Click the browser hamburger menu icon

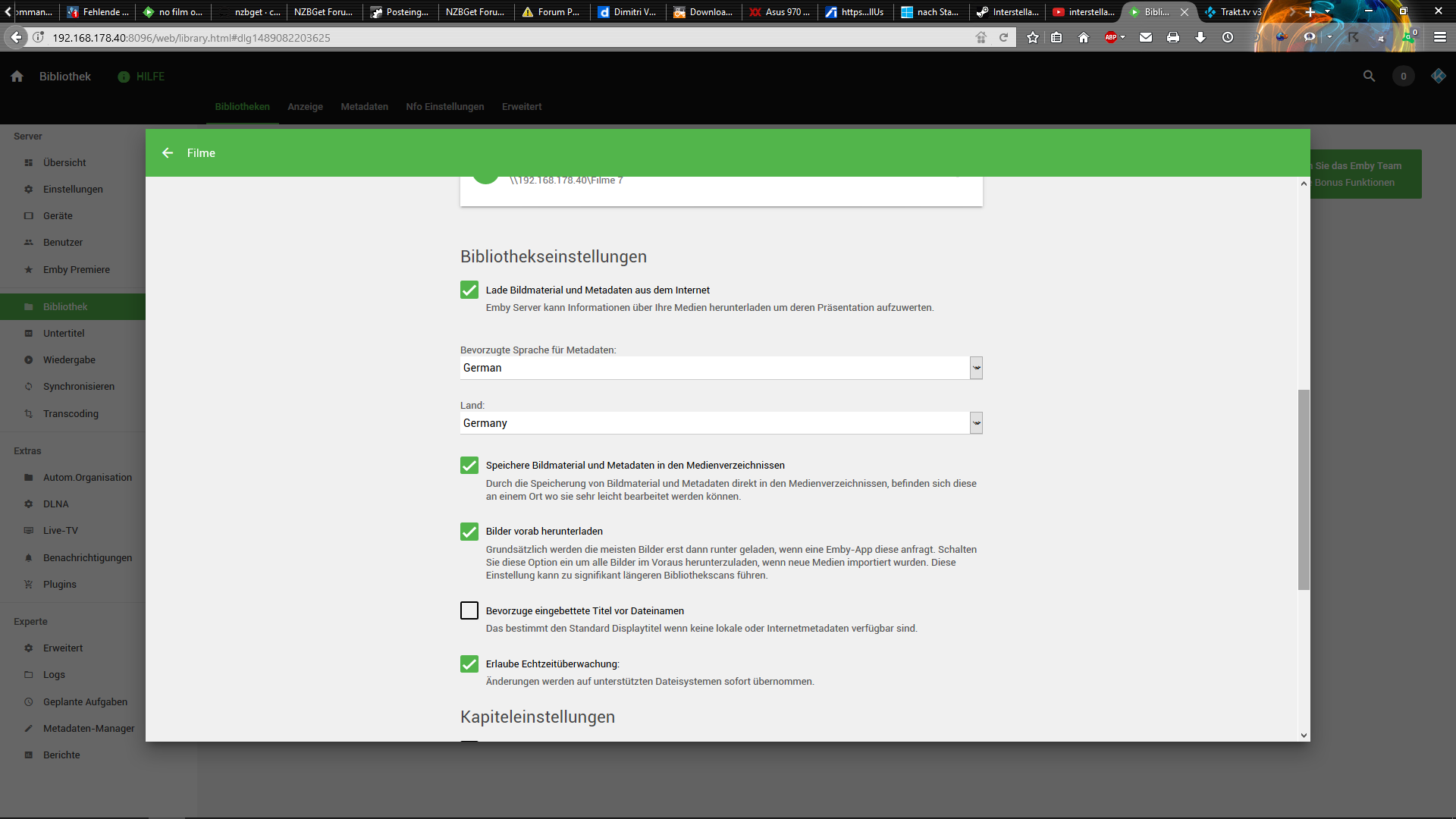pyautogui.click(x=1440, y=37)
